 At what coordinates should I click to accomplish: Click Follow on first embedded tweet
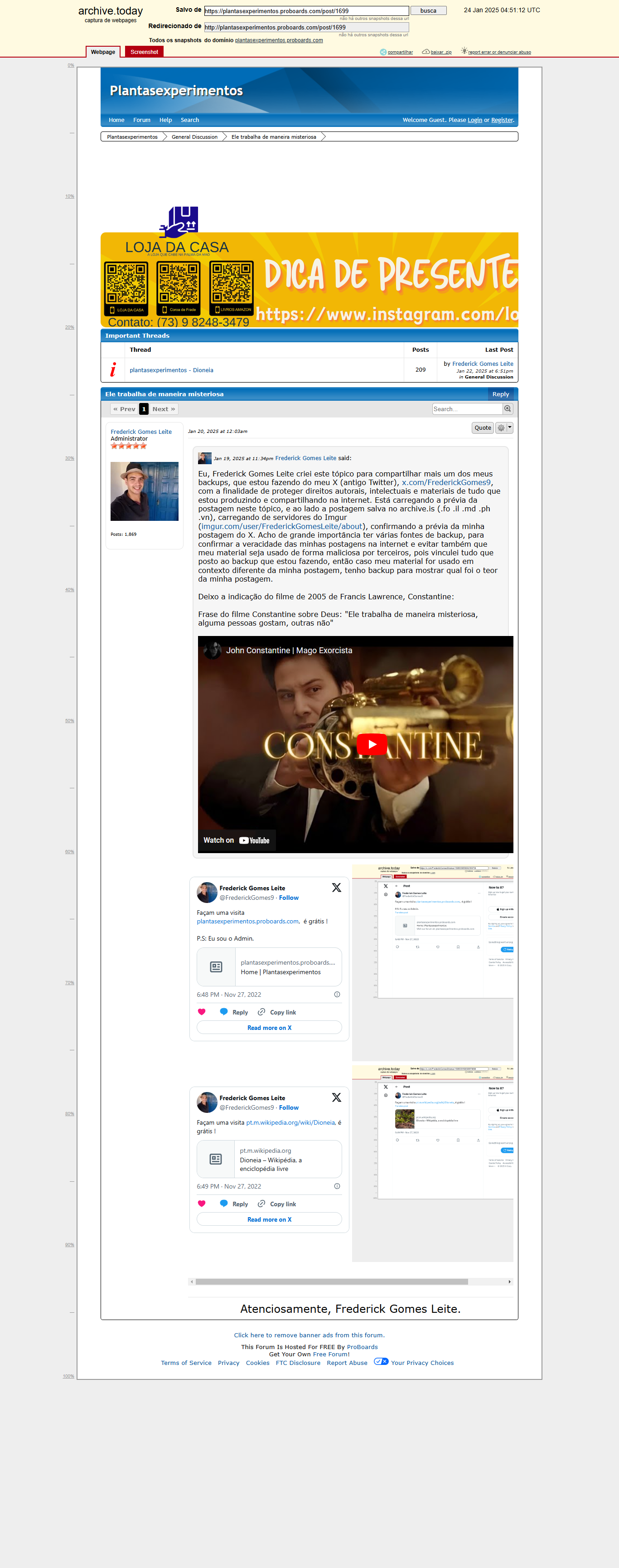point(289,897)
